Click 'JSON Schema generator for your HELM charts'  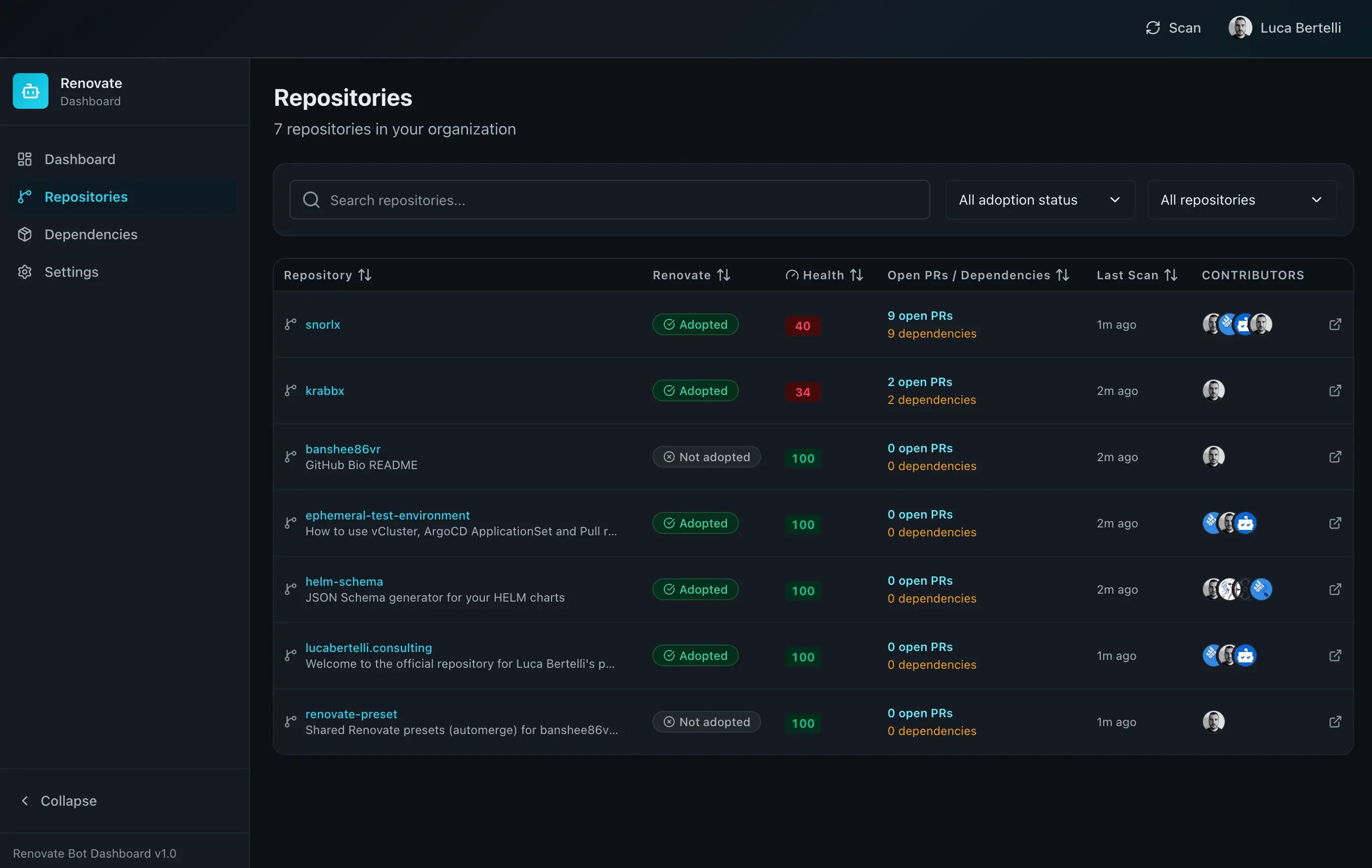[x=435, y=597]
